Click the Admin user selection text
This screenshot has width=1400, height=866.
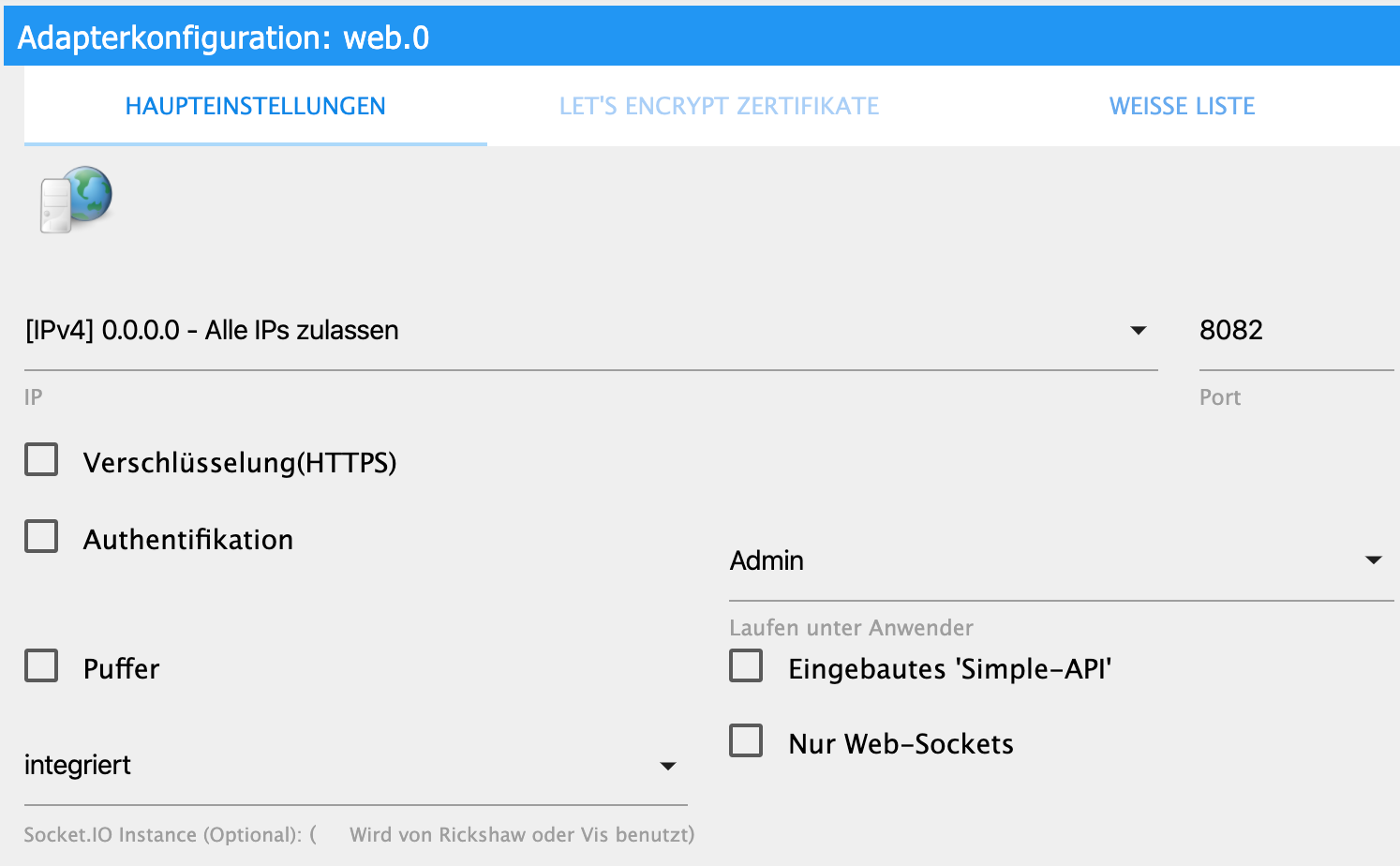(767, 560)
